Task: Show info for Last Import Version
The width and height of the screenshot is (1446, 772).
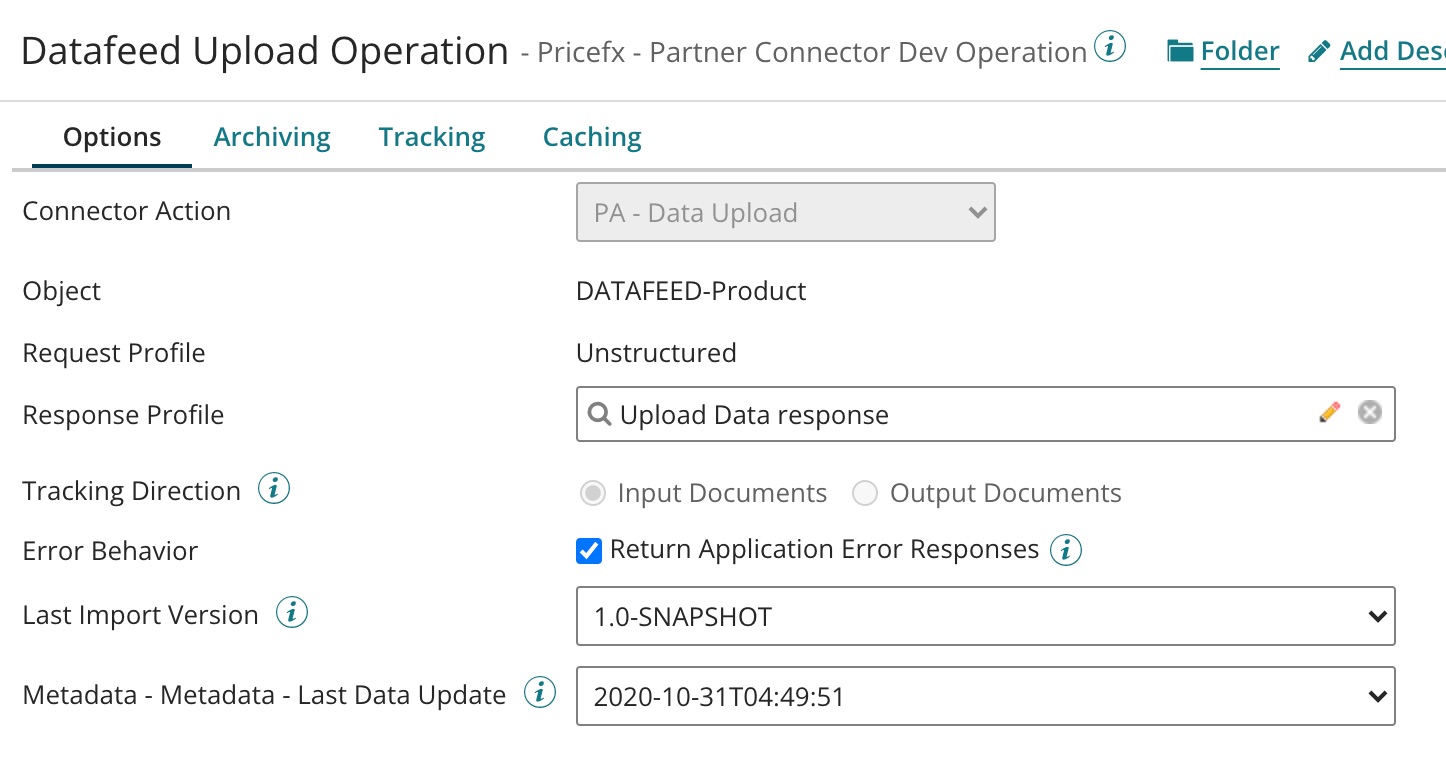Action: coord(292,613)
